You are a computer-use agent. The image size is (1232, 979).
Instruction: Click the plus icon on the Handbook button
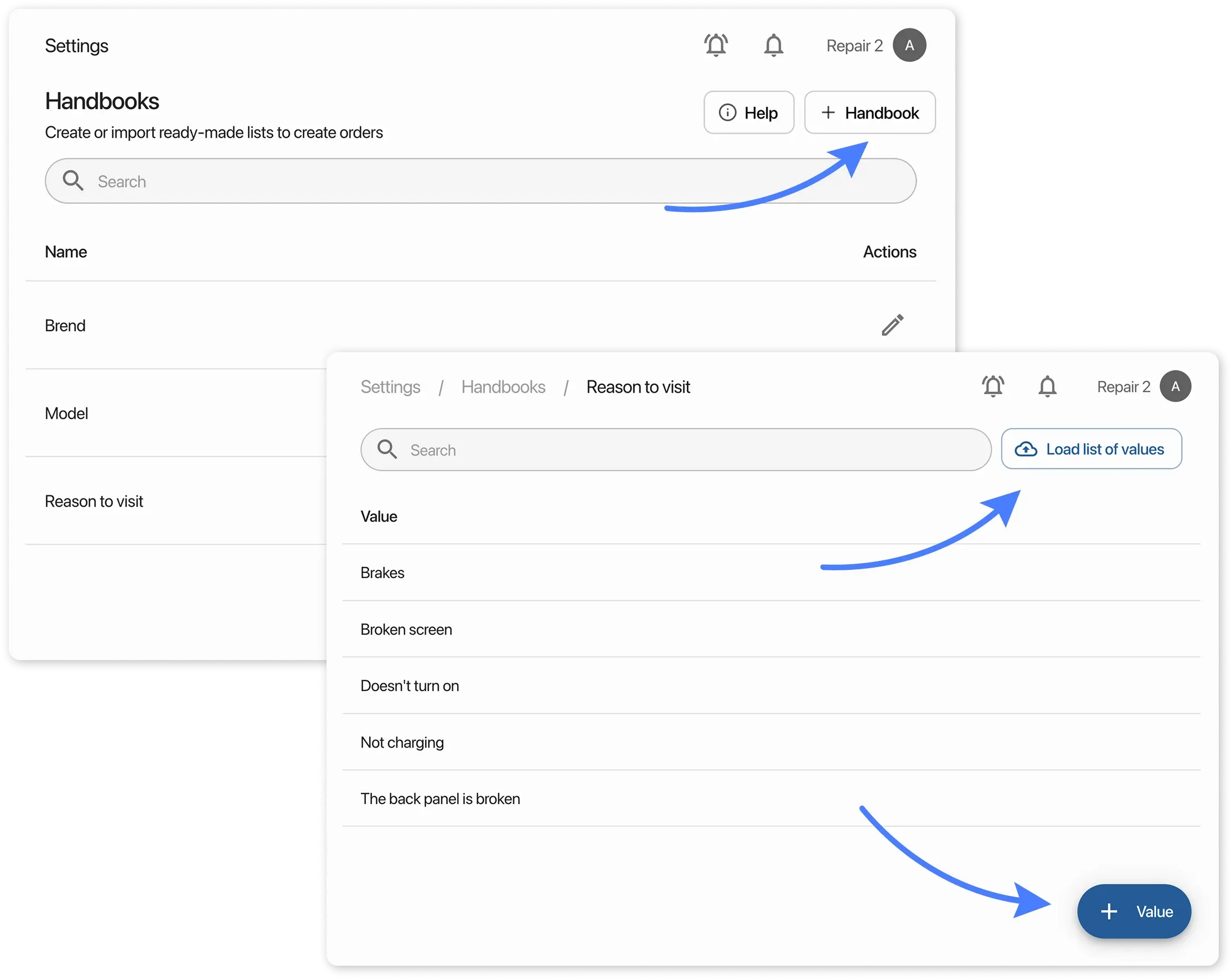tap(828, 112)
